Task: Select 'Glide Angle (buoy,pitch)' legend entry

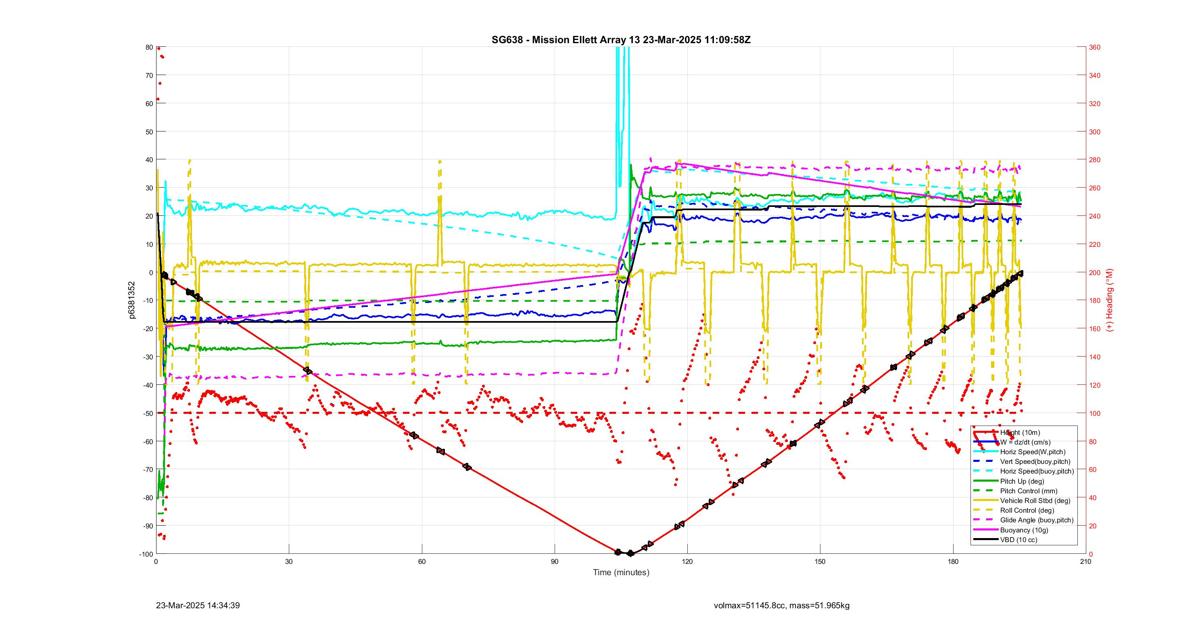Action: click(x=1037, y=520)
